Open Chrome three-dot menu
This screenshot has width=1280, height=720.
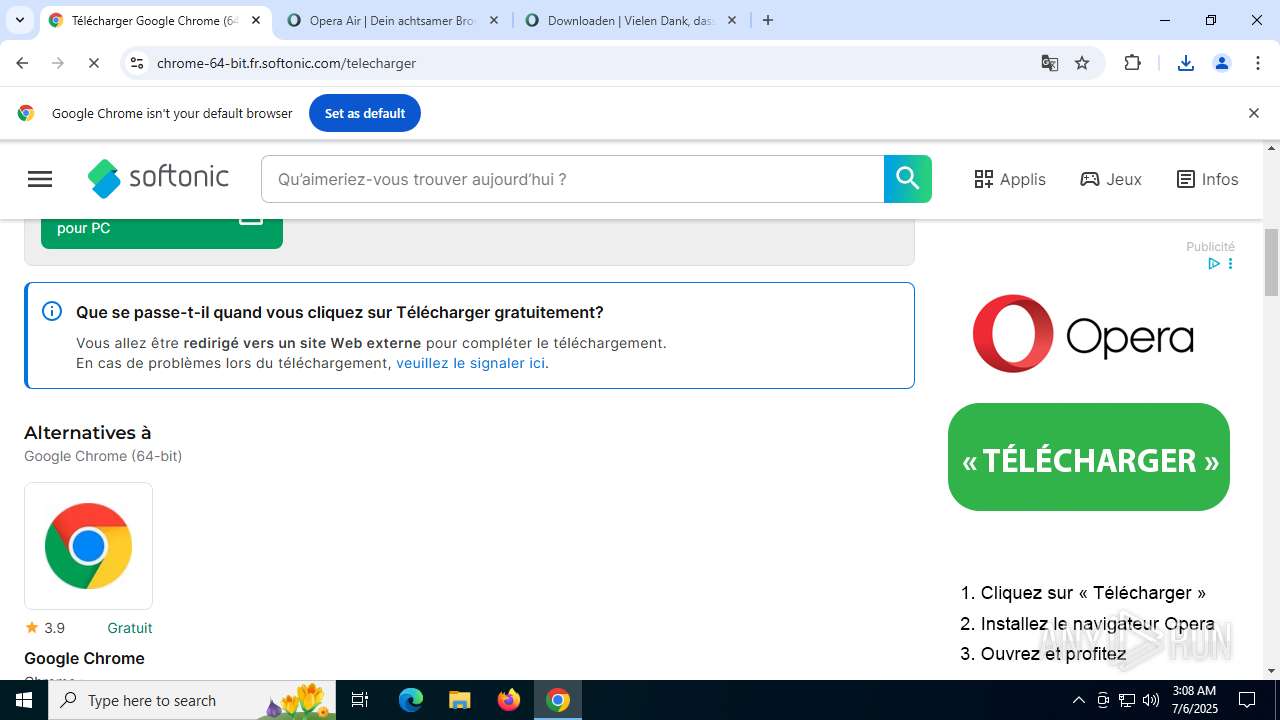click(1258, 63)
